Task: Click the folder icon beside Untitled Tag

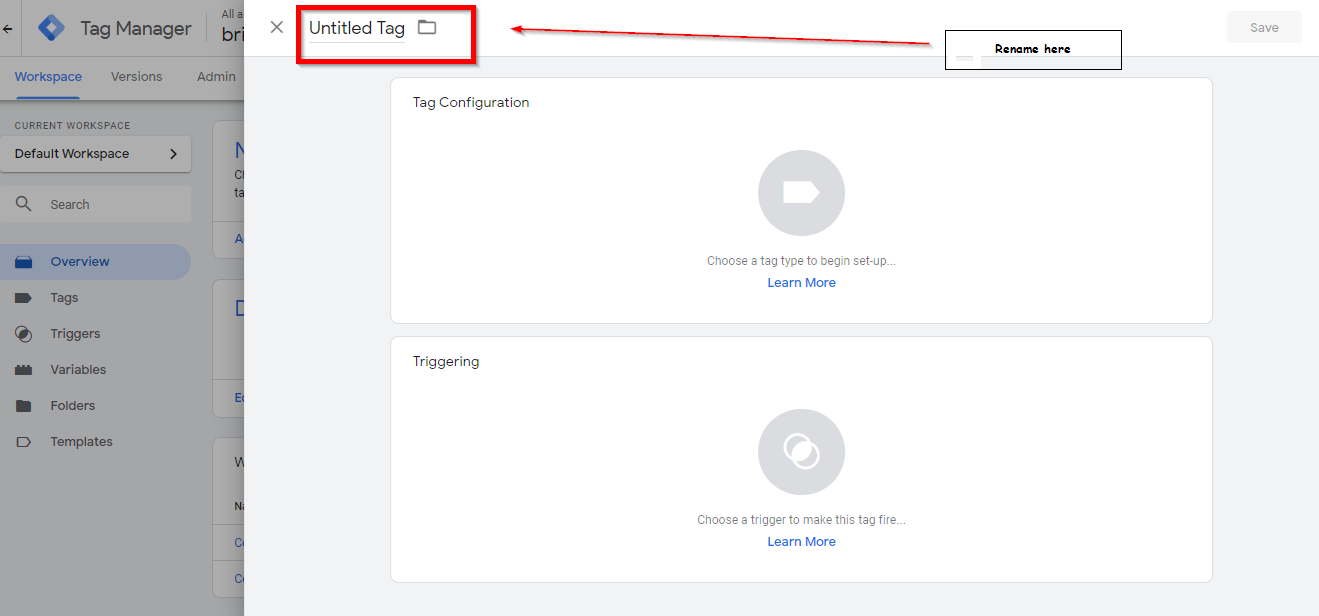Action: pyautogui.click(x=427, y=27)
